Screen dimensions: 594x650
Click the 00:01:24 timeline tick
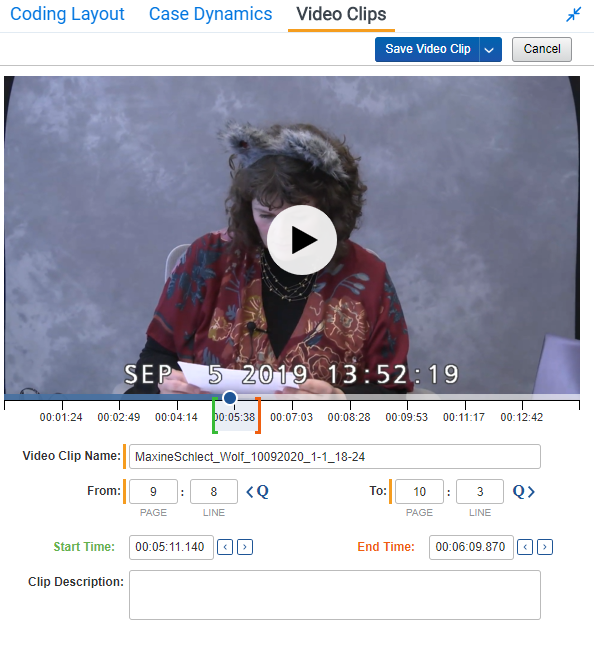click(x=61, y=417)
